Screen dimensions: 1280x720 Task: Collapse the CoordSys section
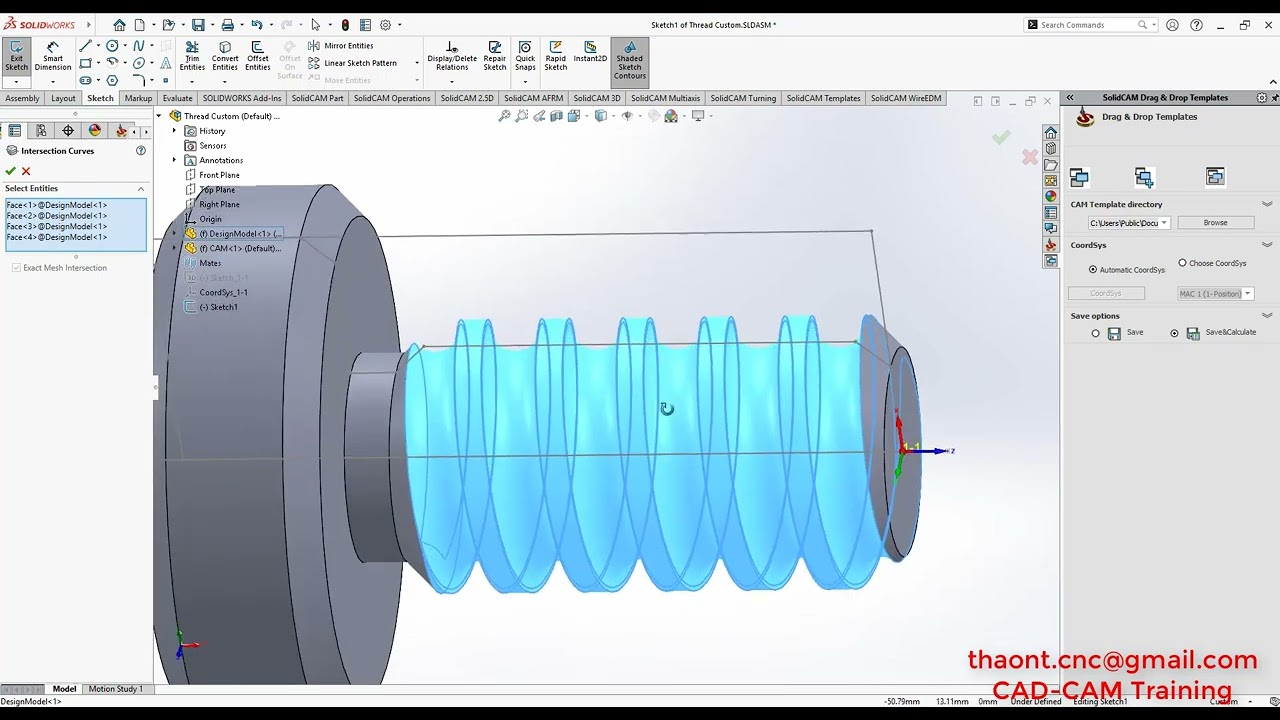click(1267, 245)
